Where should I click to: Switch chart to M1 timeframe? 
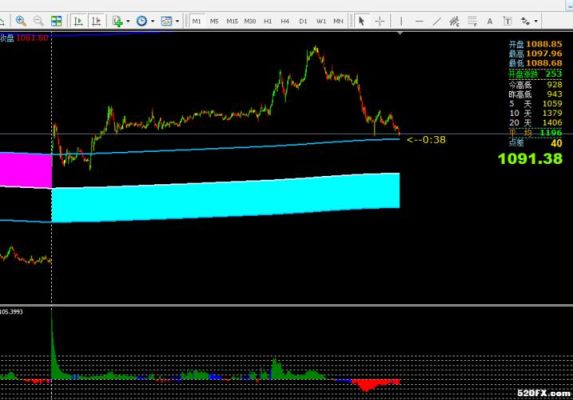coord(197,21)
